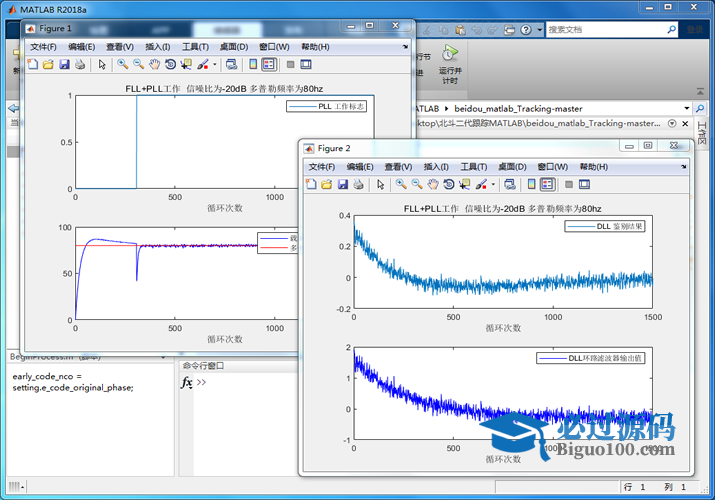715x500 pixels.
Task: Toggle Rotate 3D tool in Figure 1
Action: click(170, 64)
